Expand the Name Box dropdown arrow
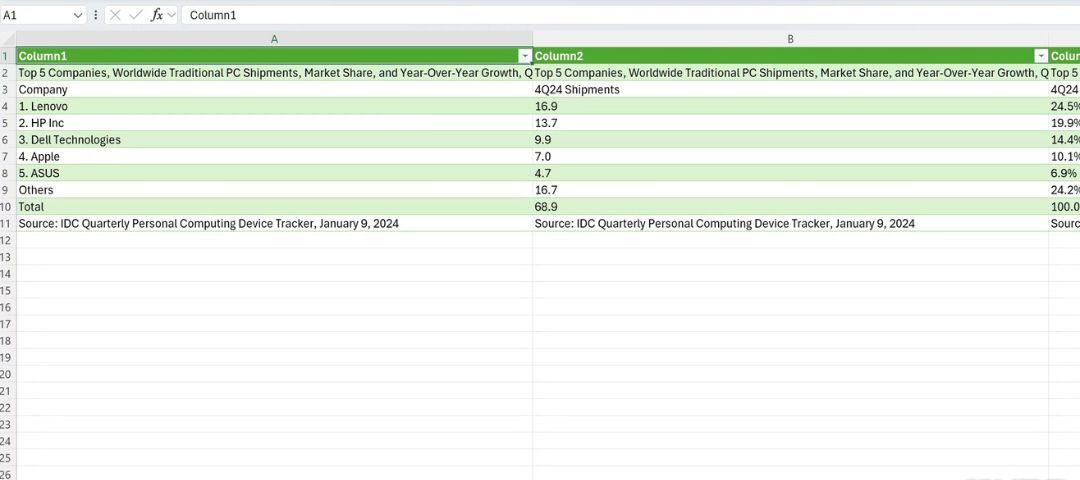1080x480 pixels. coord(78,15)
